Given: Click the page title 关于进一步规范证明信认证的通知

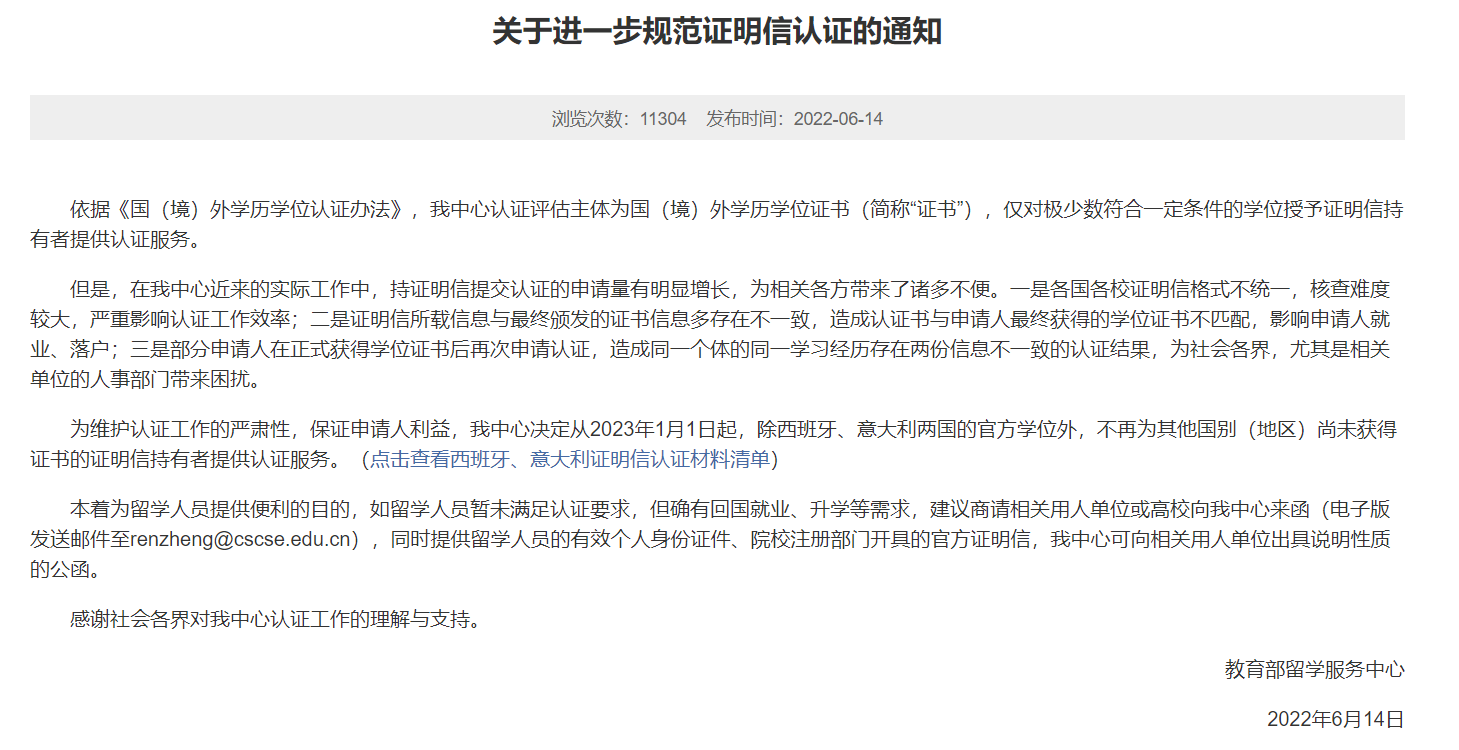Looking at the screenshot, I should [x=717, y=32].
